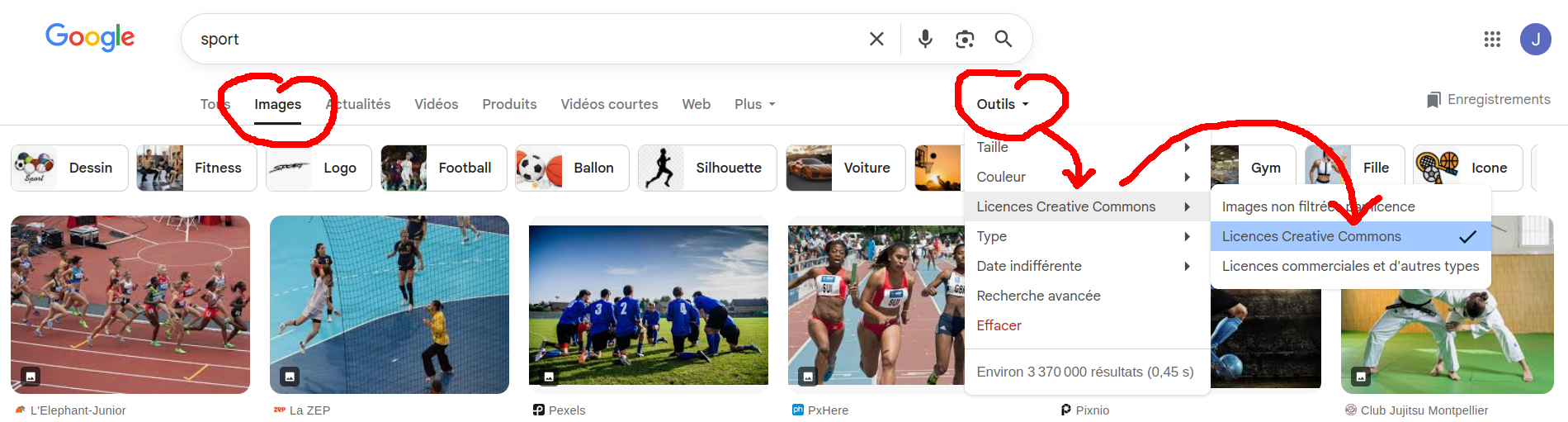Screen dimensions: 1568x422
Task: Click the Google logo
Action: (90, 37)
